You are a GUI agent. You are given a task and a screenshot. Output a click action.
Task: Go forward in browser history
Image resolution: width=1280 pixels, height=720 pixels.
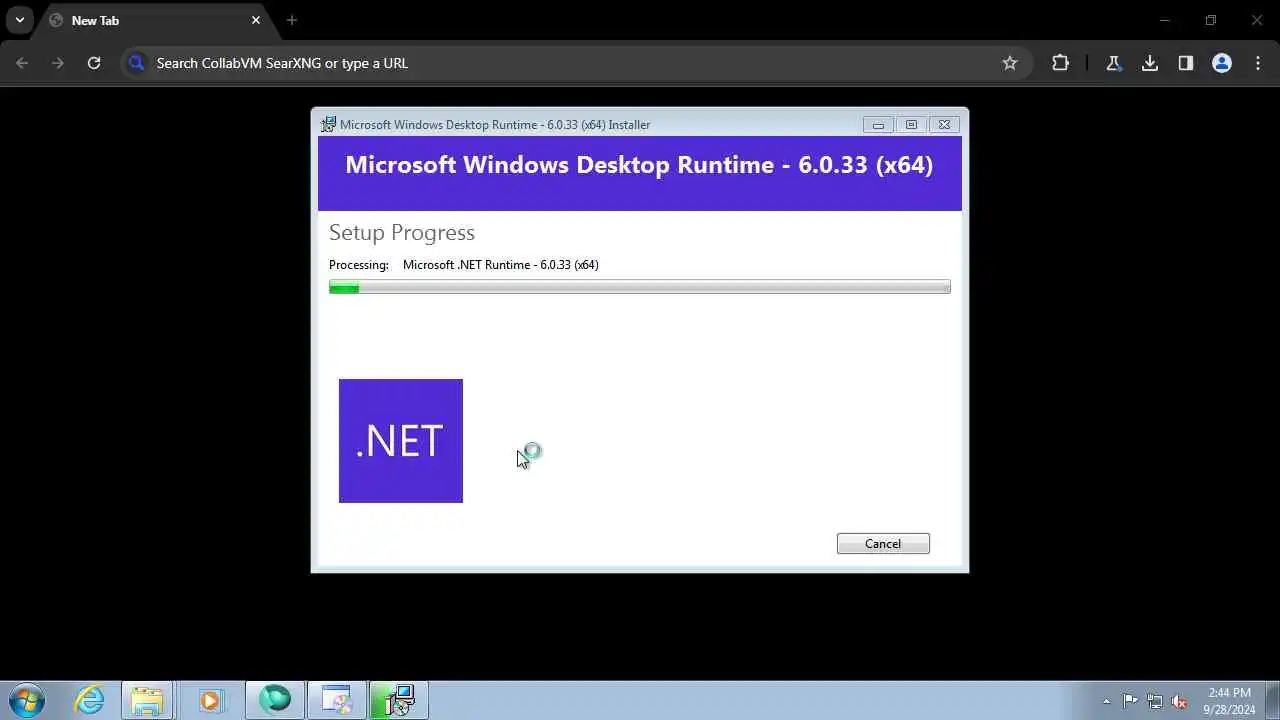pos(58,63)
